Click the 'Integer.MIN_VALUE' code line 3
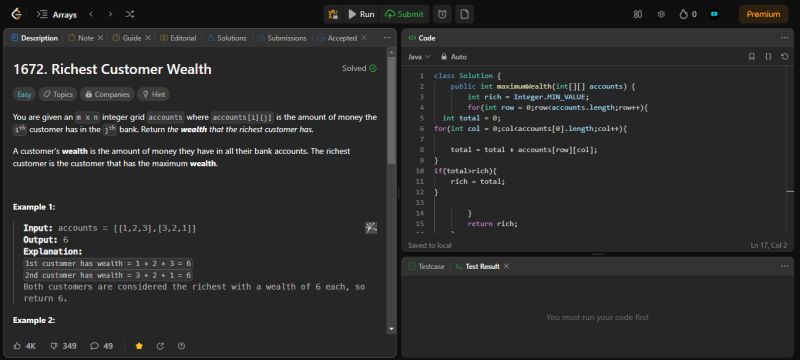 coord(528,97)
